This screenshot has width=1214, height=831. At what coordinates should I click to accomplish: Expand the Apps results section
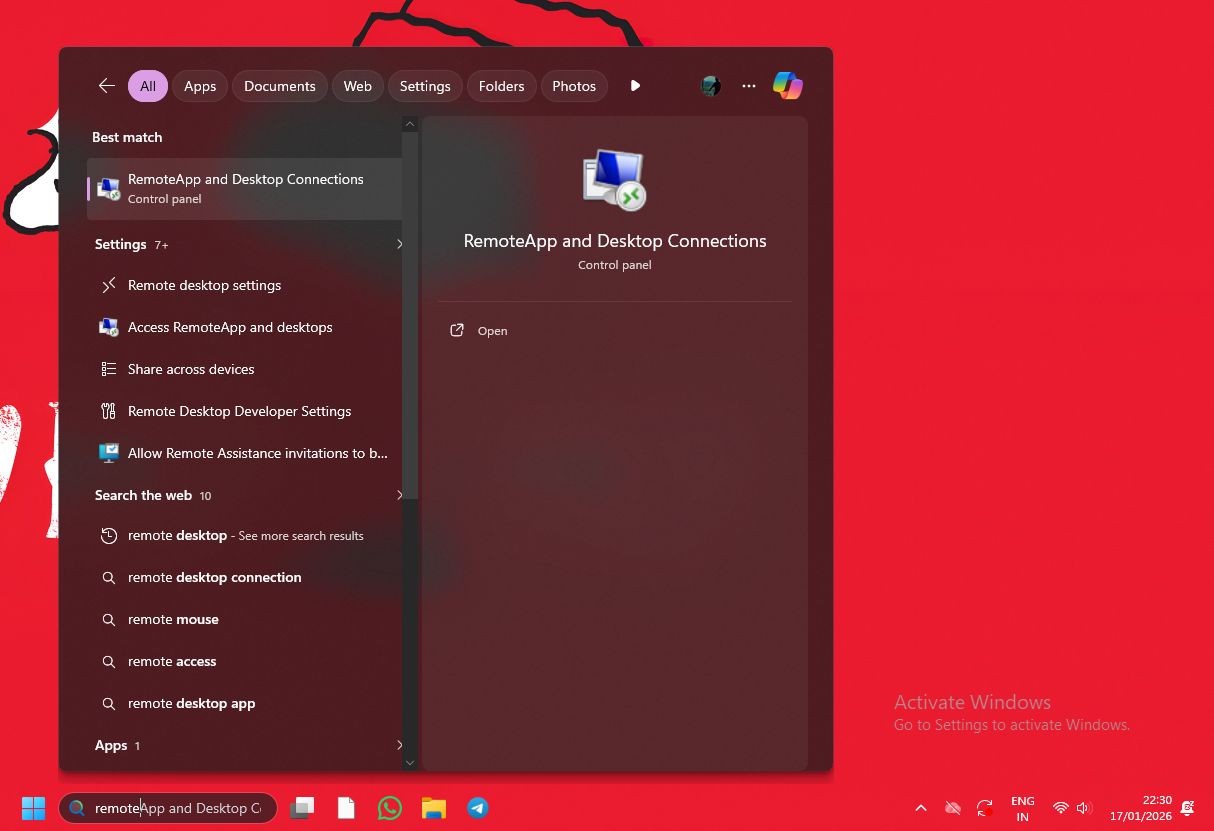pos(399,745)
